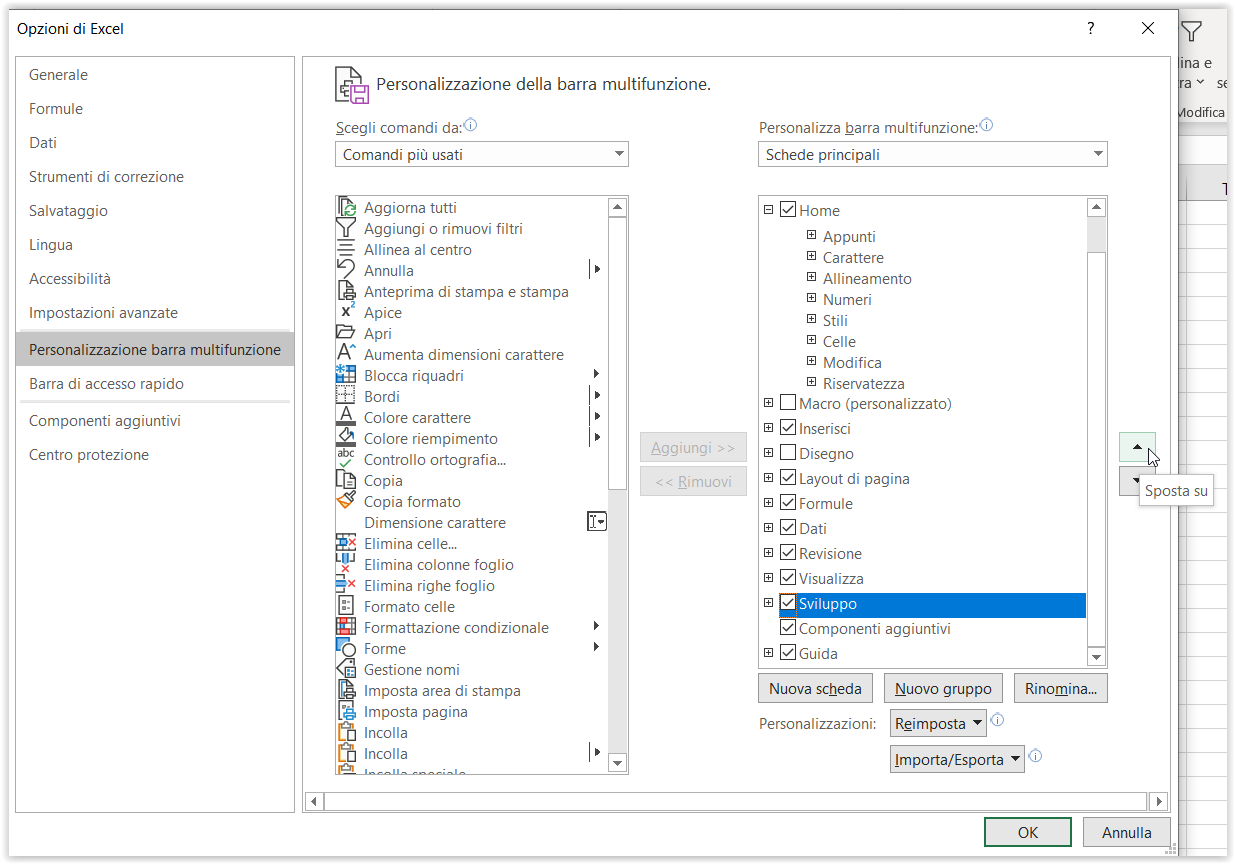The width and height of the screenshot is (1235, 864).
Task: Click the Apri folder icon
Action: click(346, 333)
